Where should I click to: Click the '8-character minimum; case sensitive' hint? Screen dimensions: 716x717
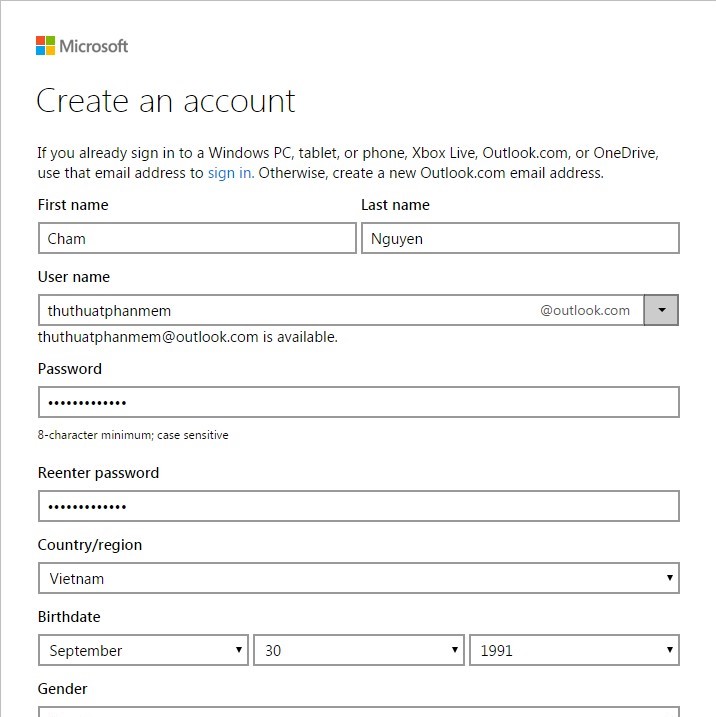pyautogui.click(x=133, y=435)
